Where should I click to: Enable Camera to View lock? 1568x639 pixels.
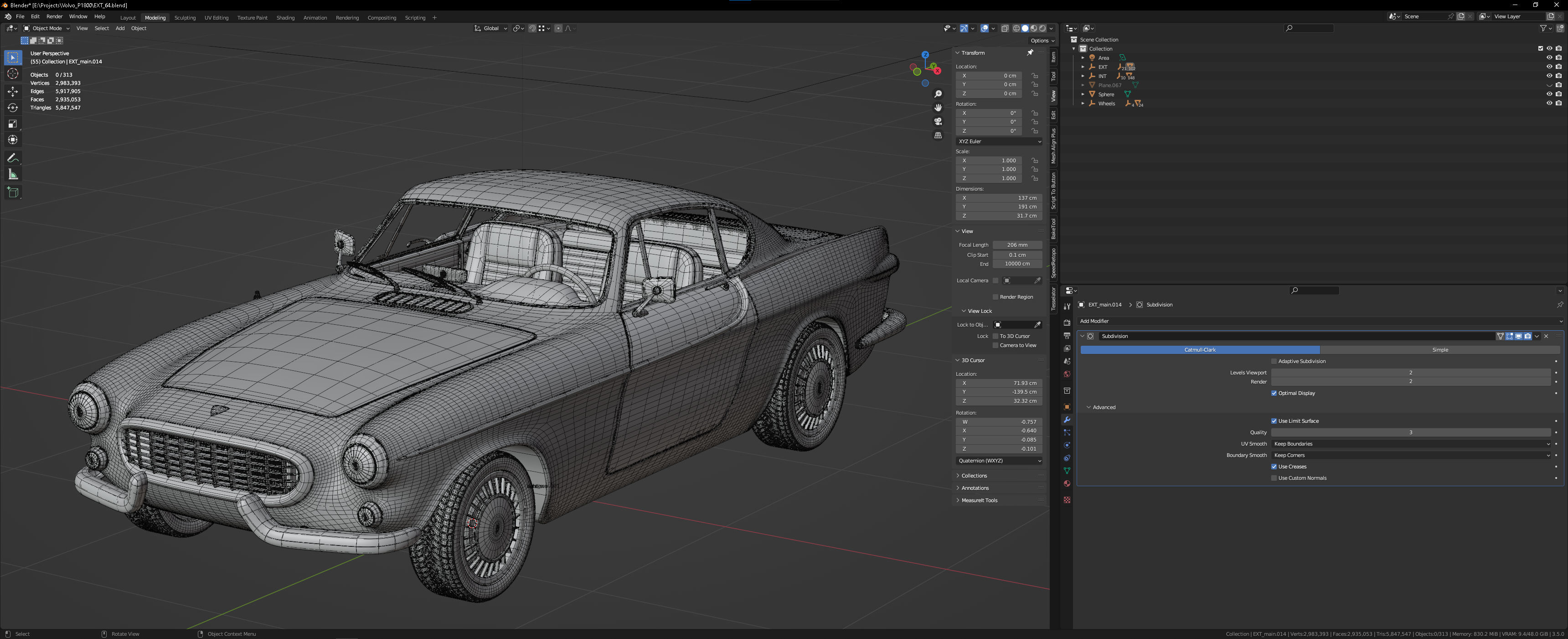[995, 345]
